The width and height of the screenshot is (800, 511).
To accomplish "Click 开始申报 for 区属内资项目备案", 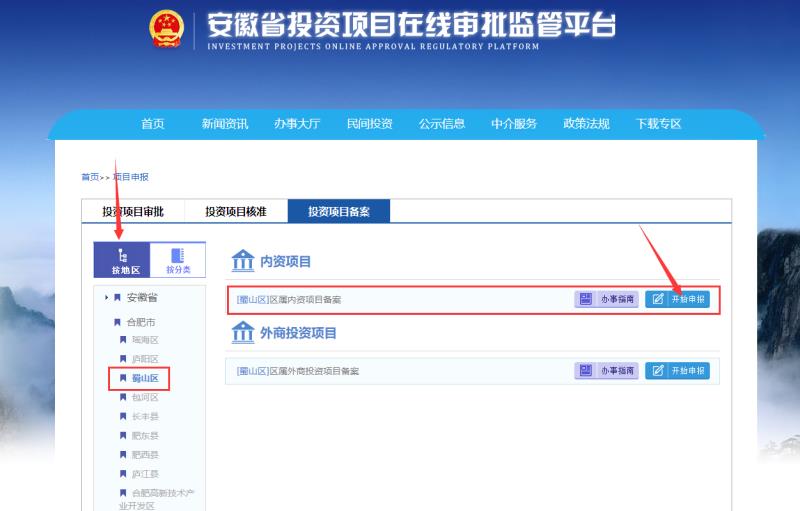I will (677, 299).
